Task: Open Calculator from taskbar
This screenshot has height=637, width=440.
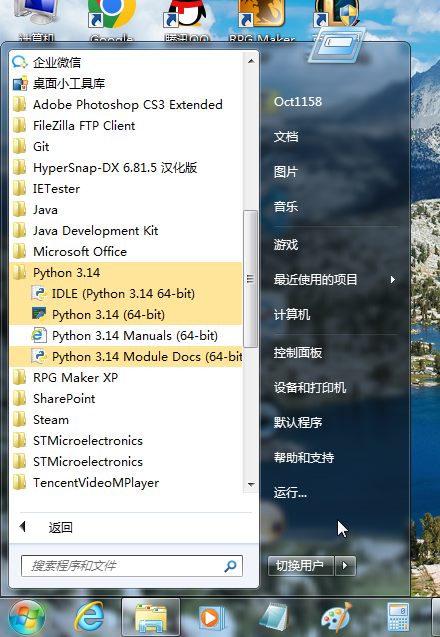Action: pos(398,618)
